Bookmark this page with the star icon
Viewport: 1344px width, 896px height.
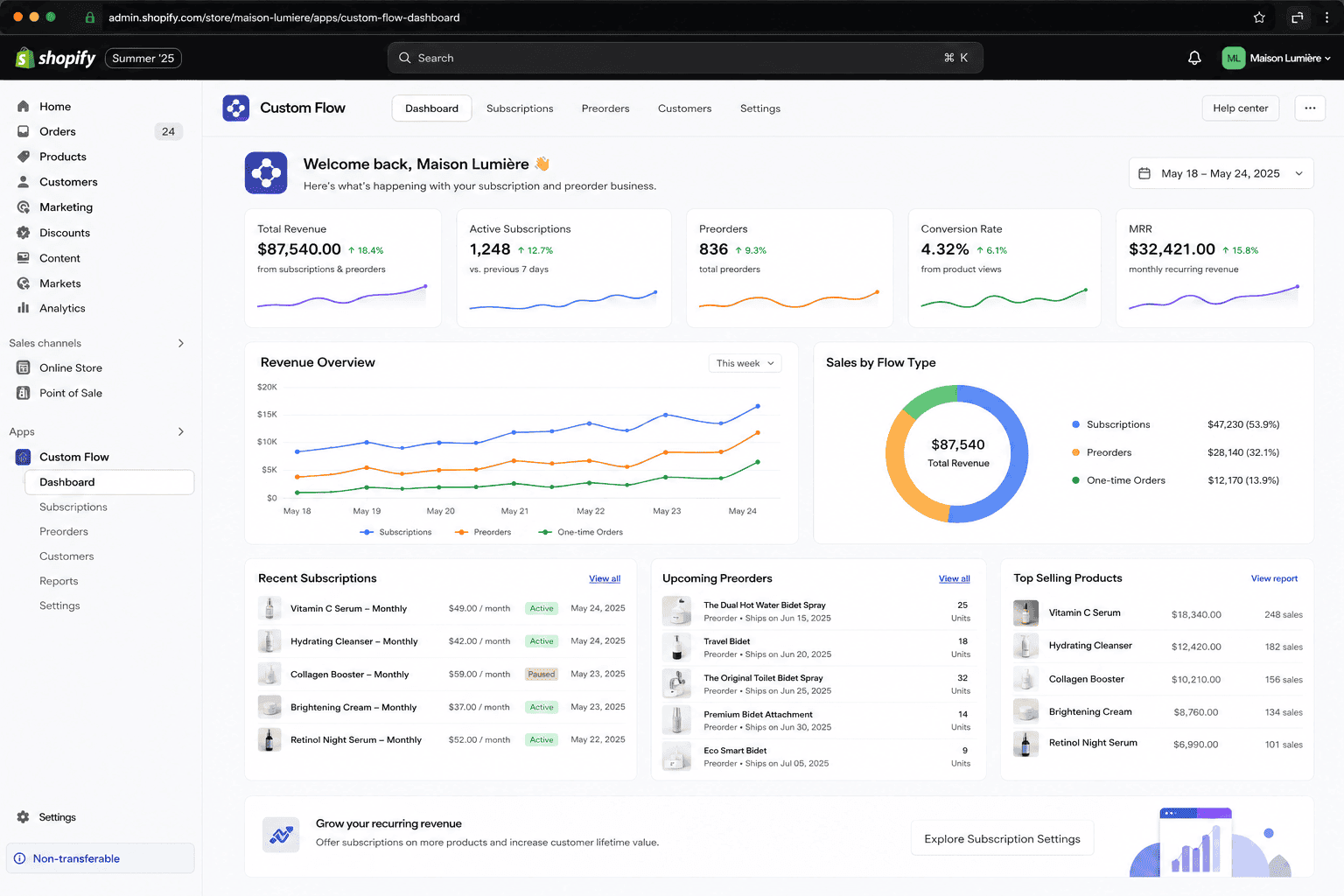pos(1259,17)
